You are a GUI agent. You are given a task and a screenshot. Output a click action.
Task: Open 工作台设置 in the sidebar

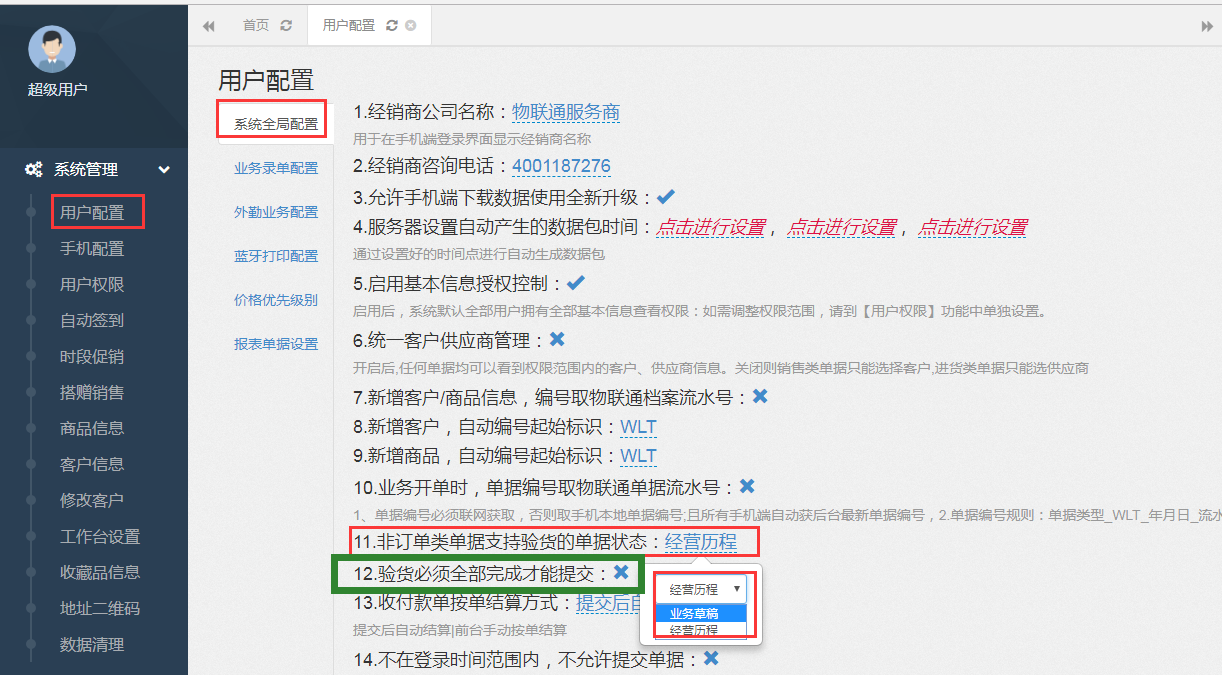click(x=100, y=537)
